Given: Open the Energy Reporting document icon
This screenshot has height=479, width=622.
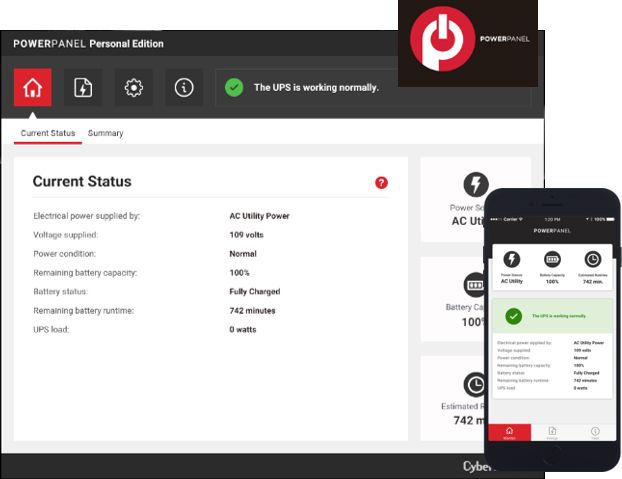Looking at the screenshot, I should [x=83, y=88].
